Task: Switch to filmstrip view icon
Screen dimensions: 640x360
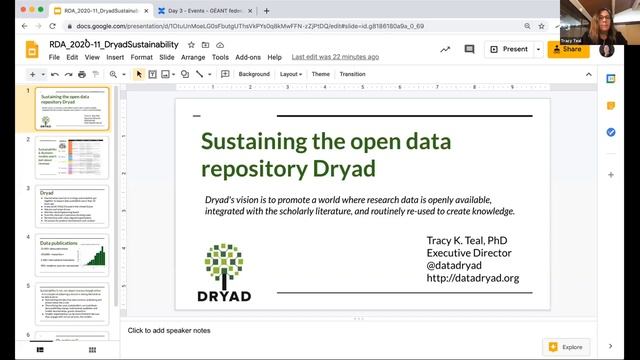Action: [40, 350]
